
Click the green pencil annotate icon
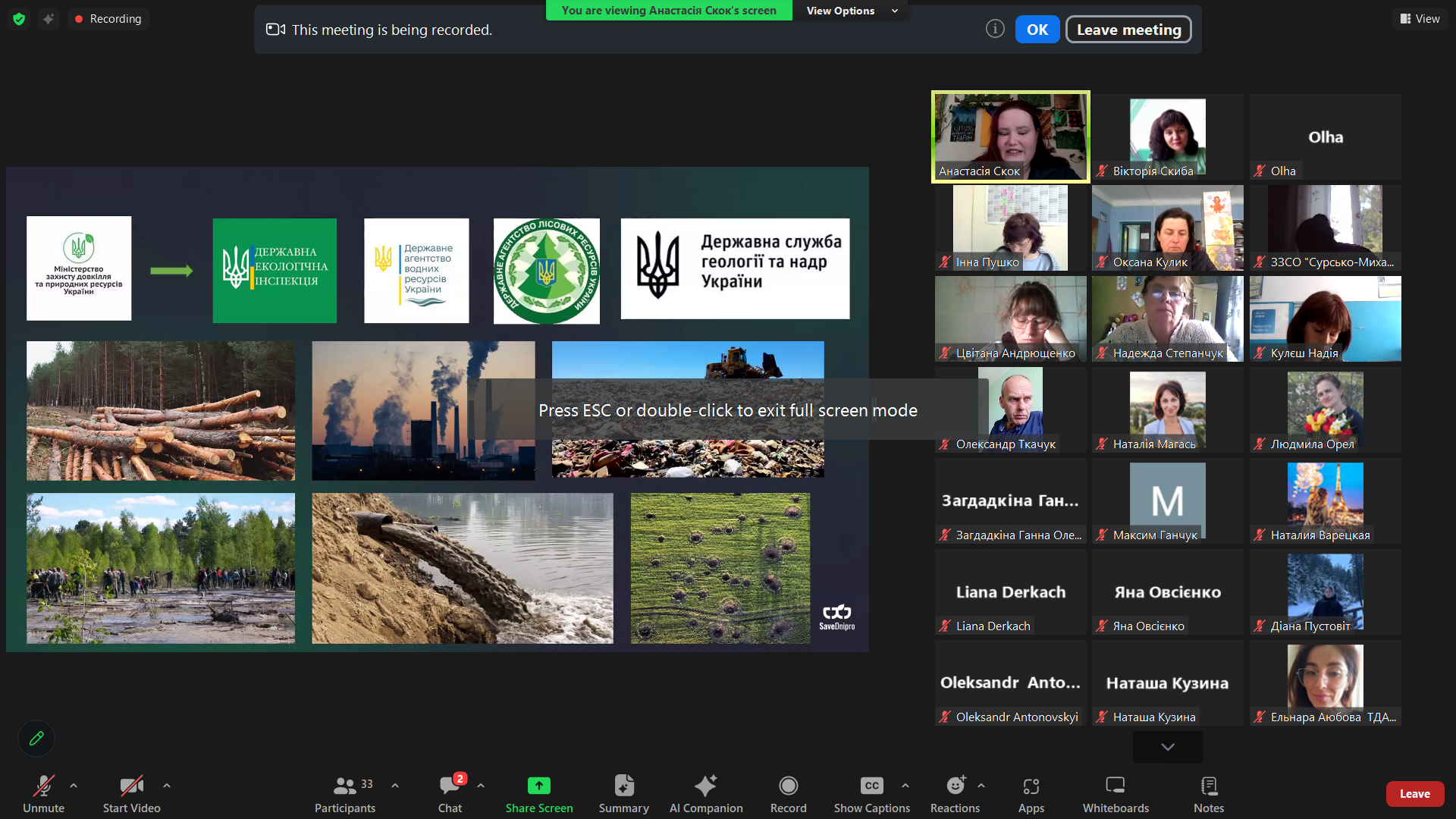coord(36,739)
